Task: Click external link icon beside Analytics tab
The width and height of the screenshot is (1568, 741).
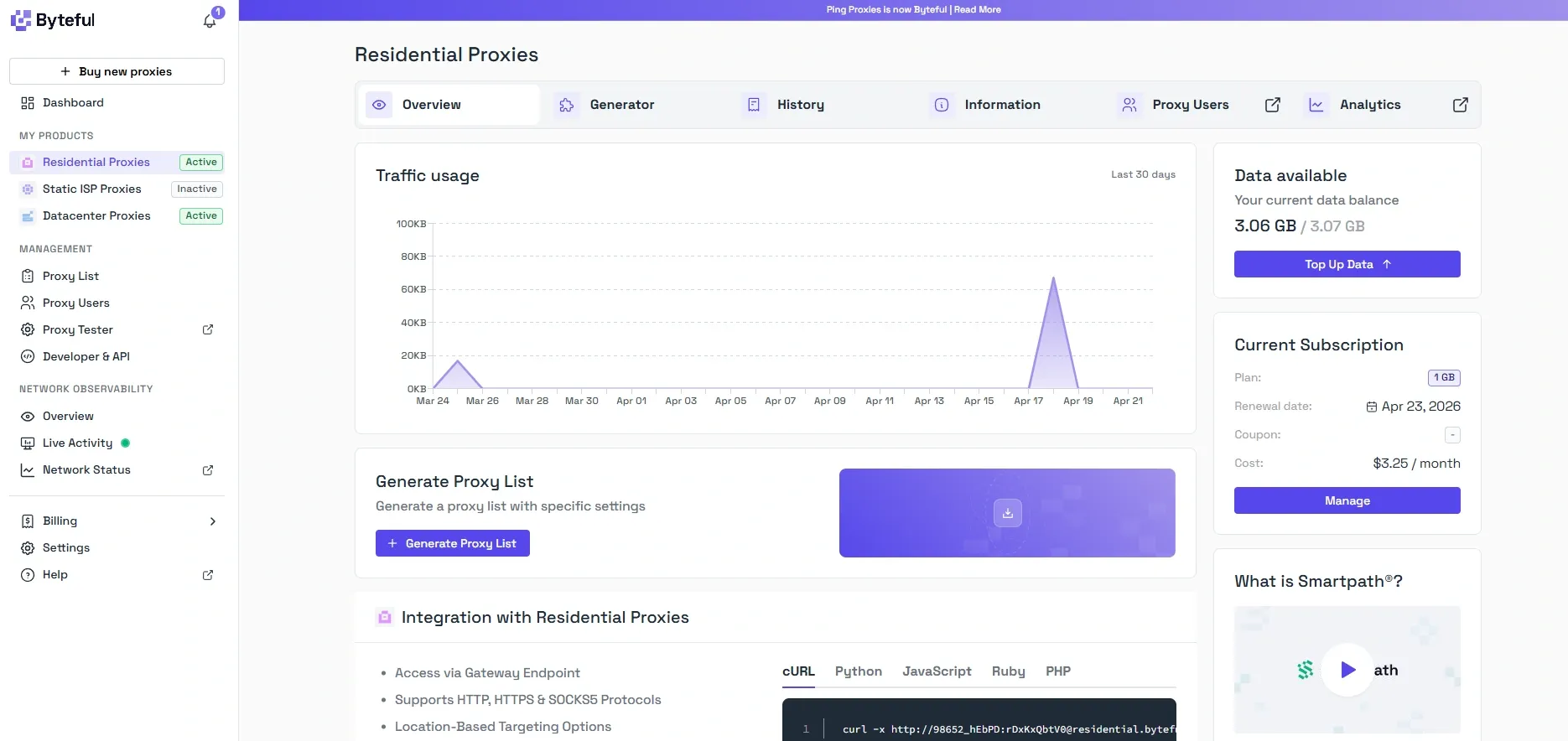Action: pyautogui.click(x=1461, y=105)
